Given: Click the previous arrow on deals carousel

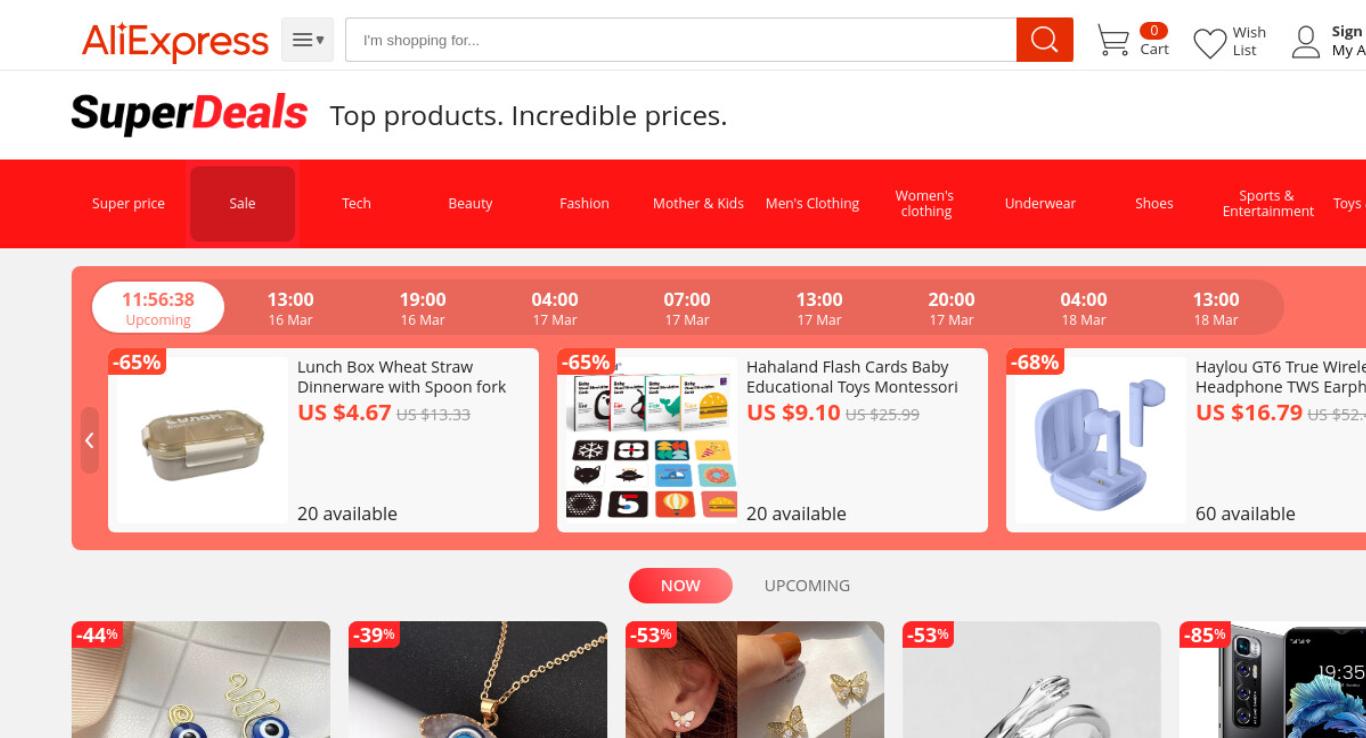Looking at the screenshot, I should [x=89, y=440].
